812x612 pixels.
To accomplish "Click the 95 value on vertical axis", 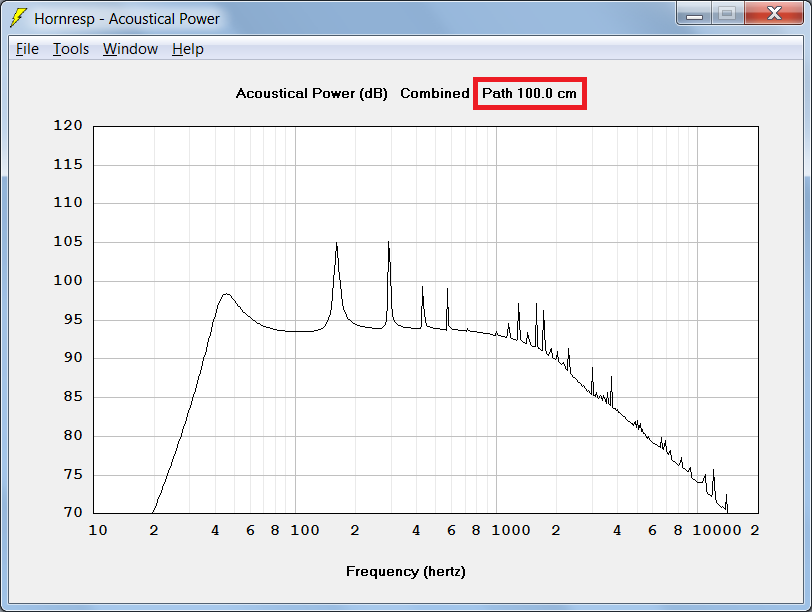I will [73, 319].
